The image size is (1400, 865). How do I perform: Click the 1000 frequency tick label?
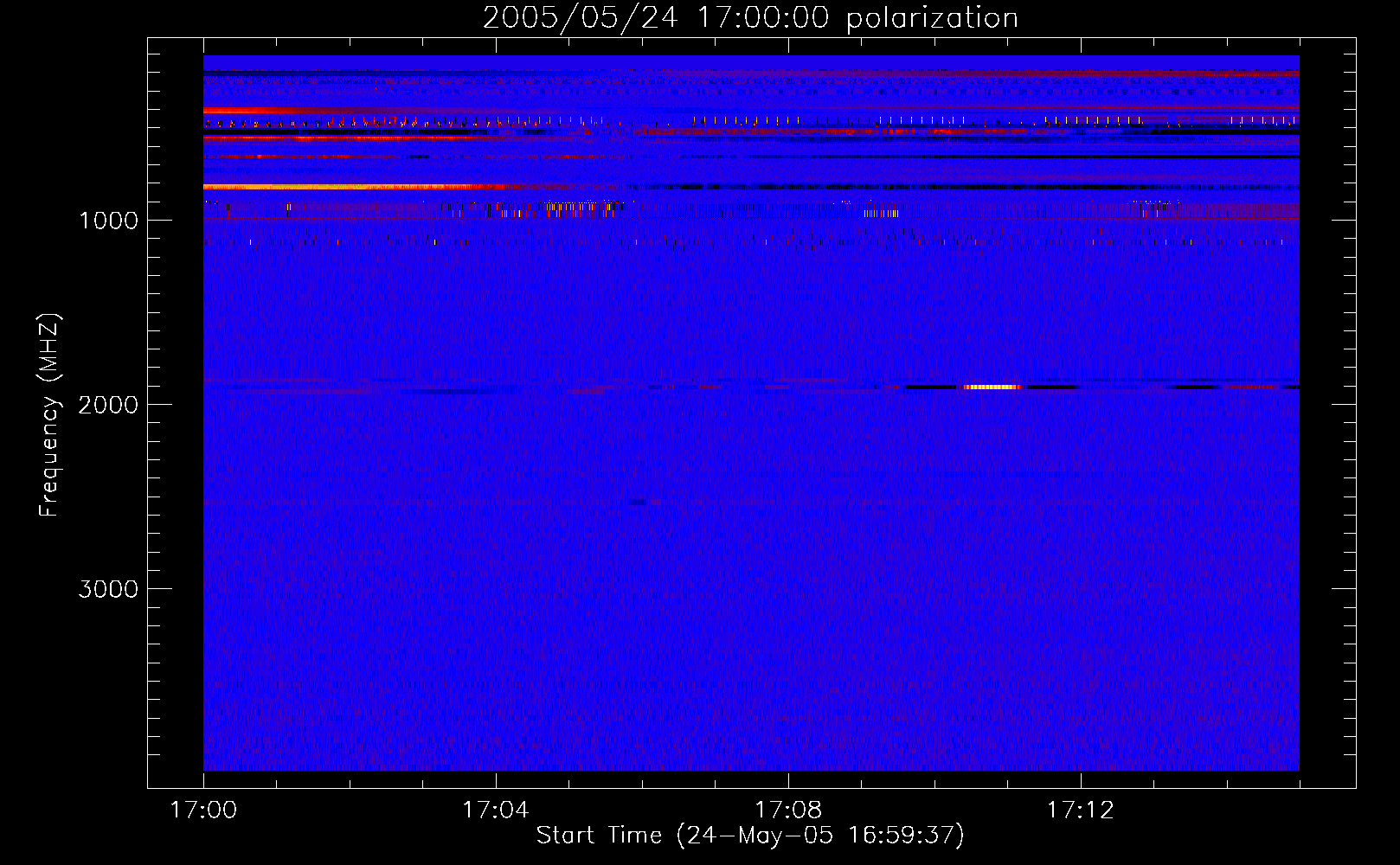click(109, 221)
